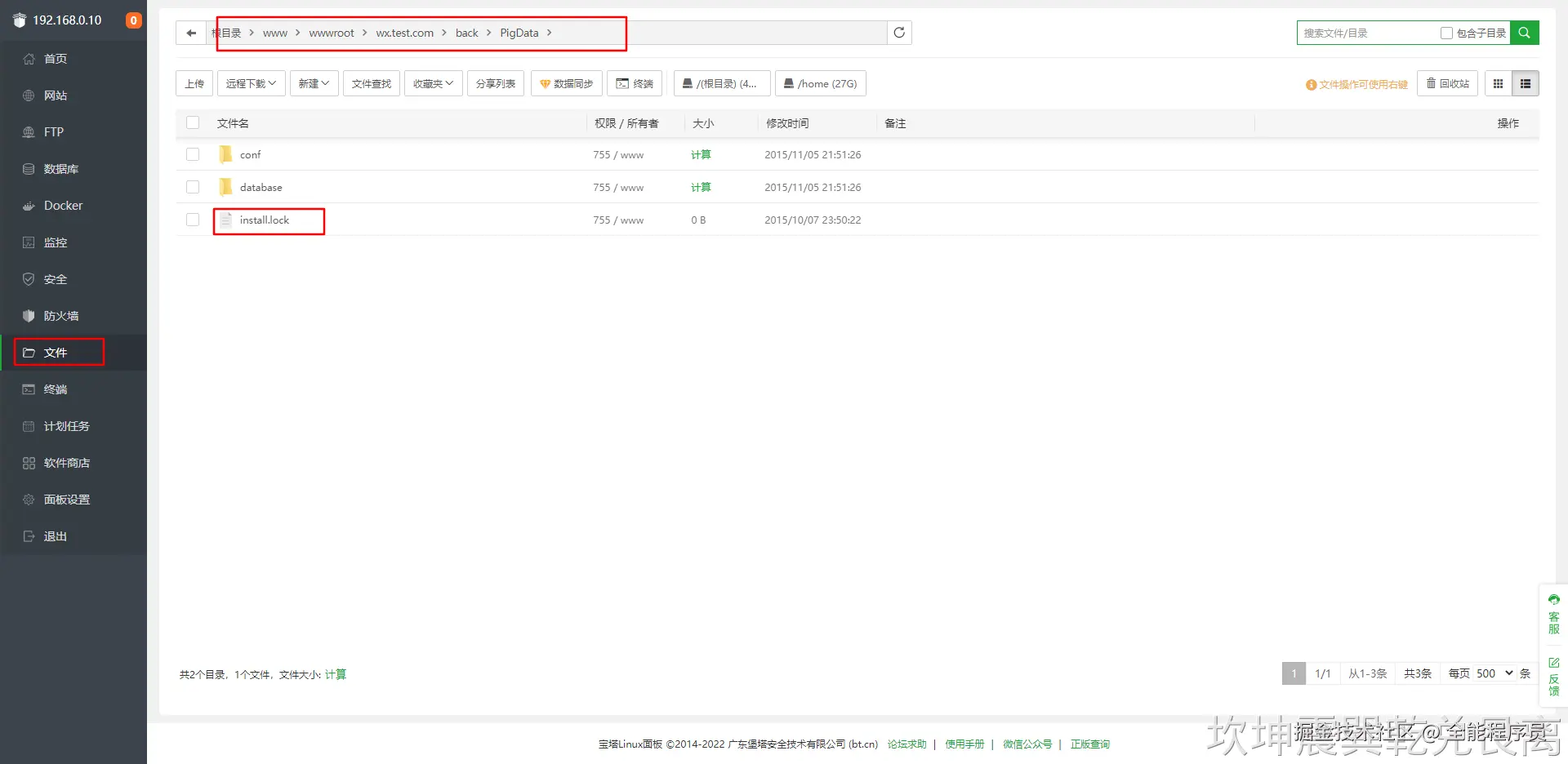Screen dimensions: 1568x764
Task: Select the database row checkbox
Action: point(193,187)
